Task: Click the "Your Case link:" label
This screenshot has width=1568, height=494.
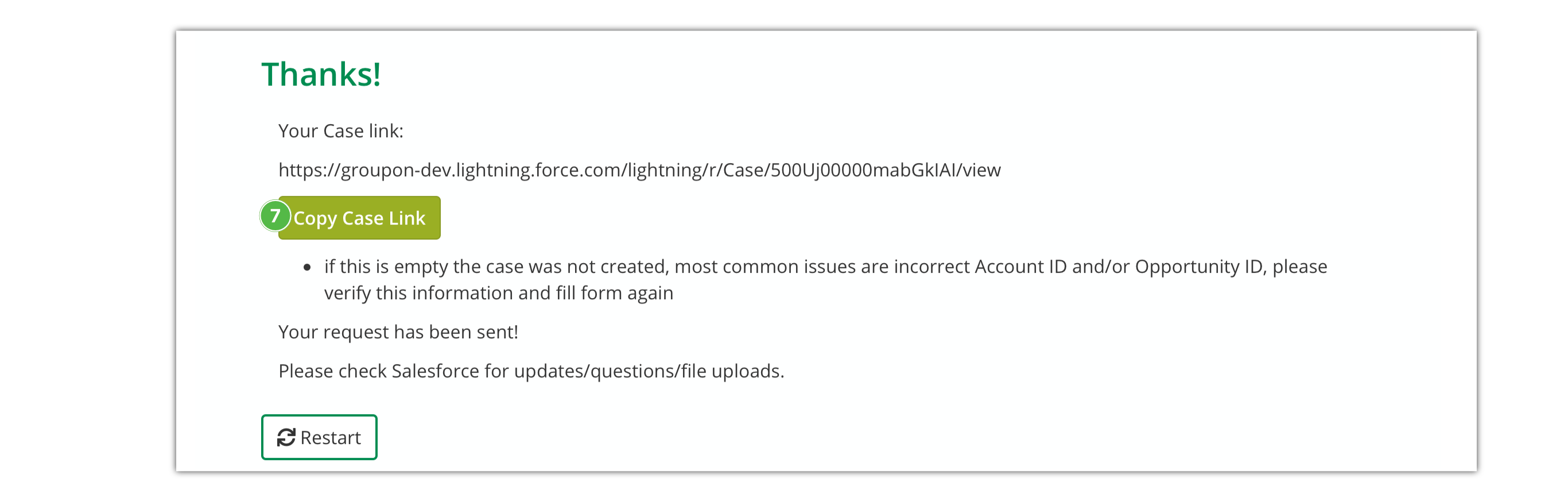Action: point(341,131)
